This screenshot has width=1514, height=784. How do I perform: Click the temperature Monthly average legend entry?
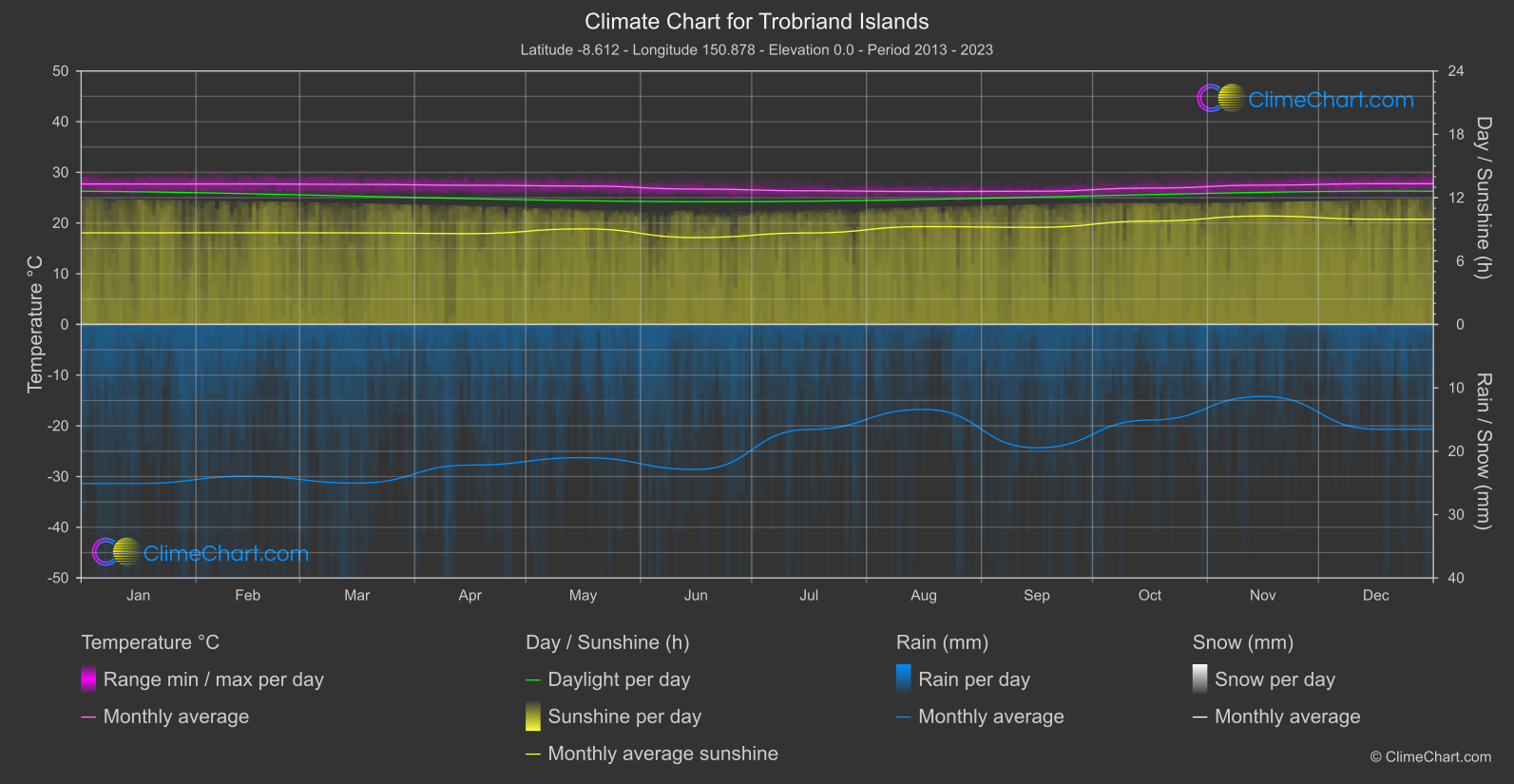pyautogui.click(x=165, y=717)
